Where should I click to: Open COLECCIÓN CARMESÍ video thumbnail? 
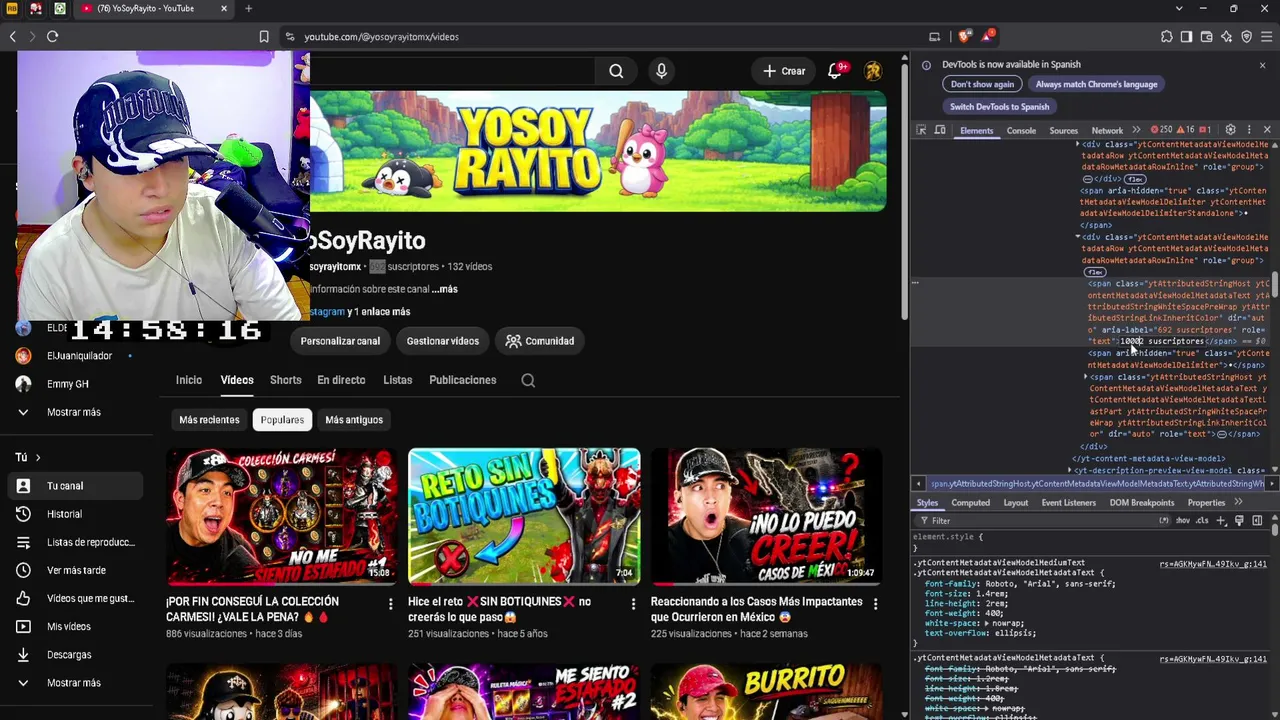pos(282,516)
